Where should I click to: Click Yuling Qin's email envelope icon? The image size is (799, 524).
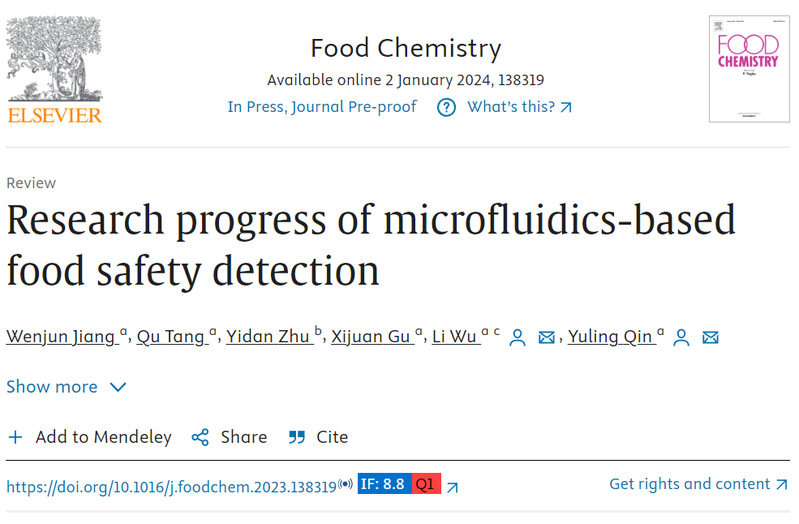tap(710, 337)
